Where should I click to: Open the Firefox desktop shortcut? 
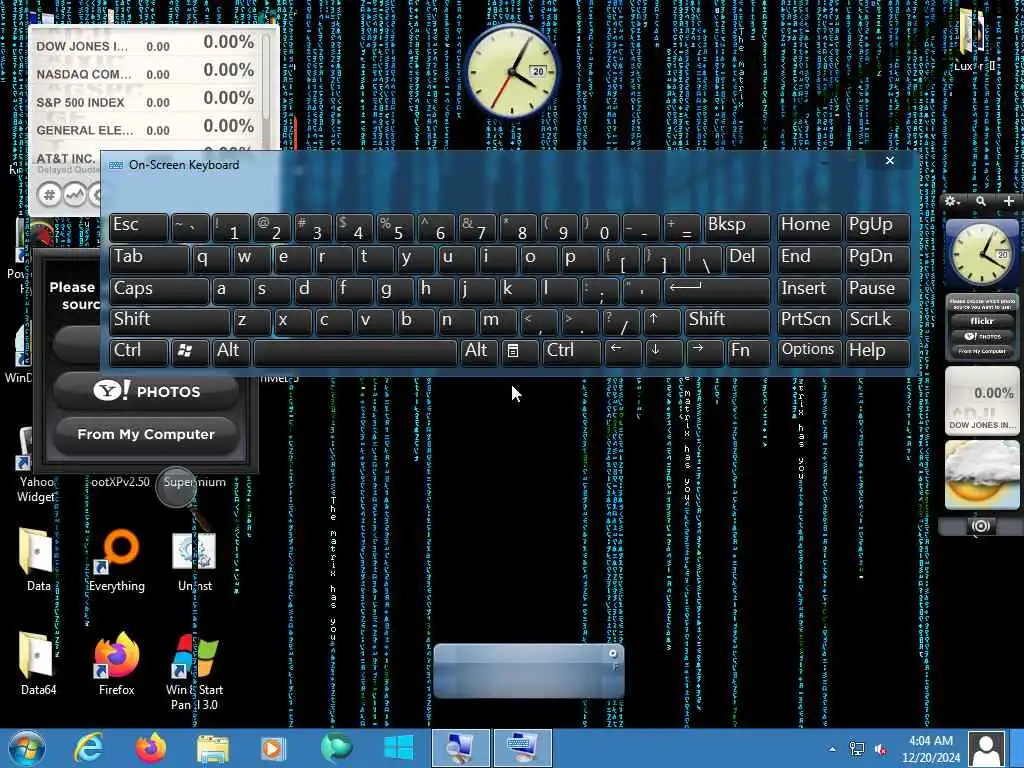(117, 663)
